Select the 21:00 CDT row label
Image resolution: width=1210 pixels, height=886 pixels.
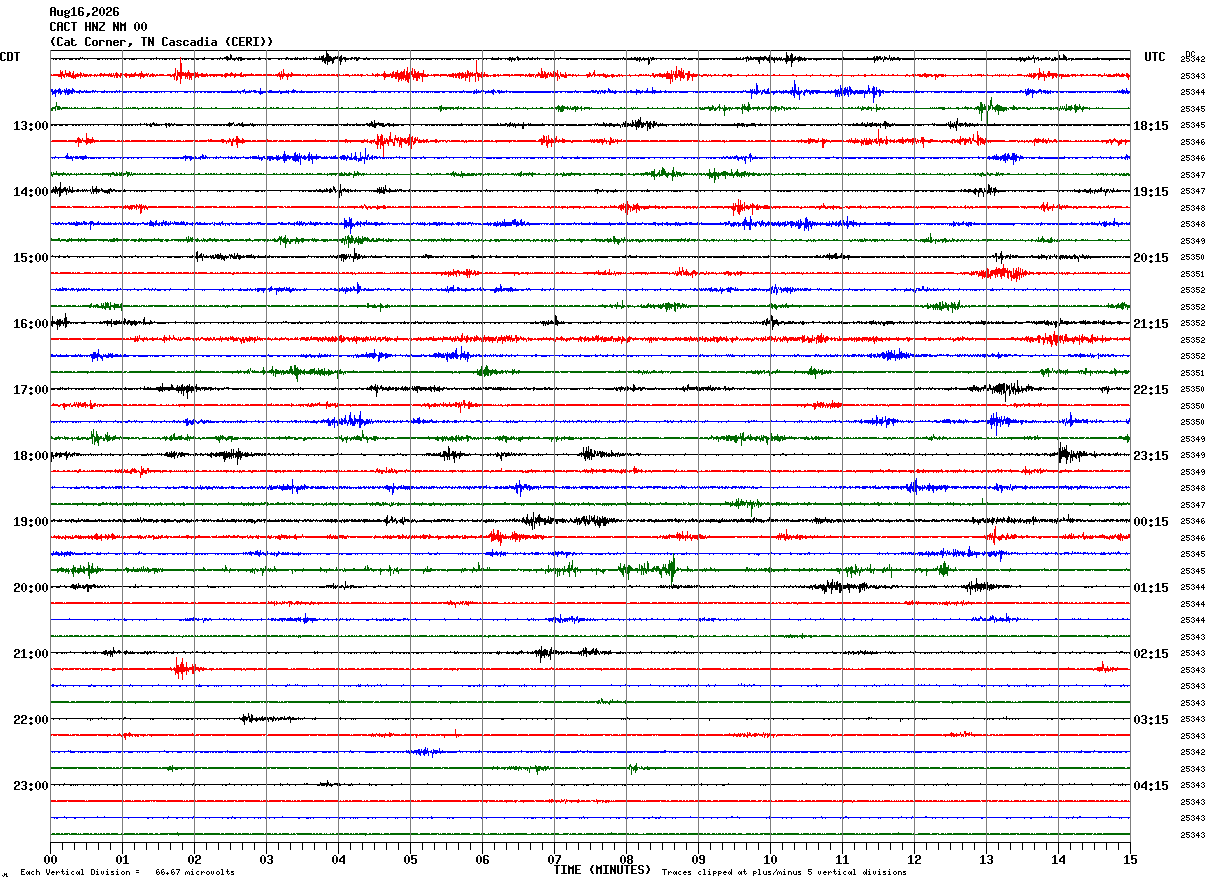point(31,654)
